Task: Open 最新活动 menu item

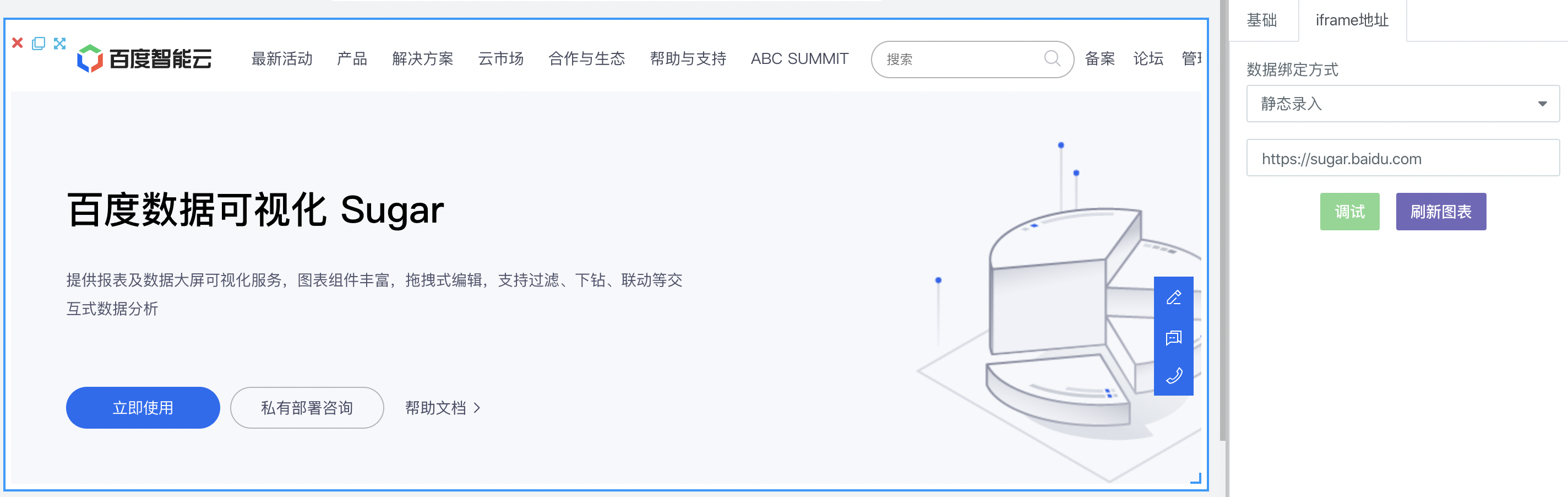Action: pos(282,58)
